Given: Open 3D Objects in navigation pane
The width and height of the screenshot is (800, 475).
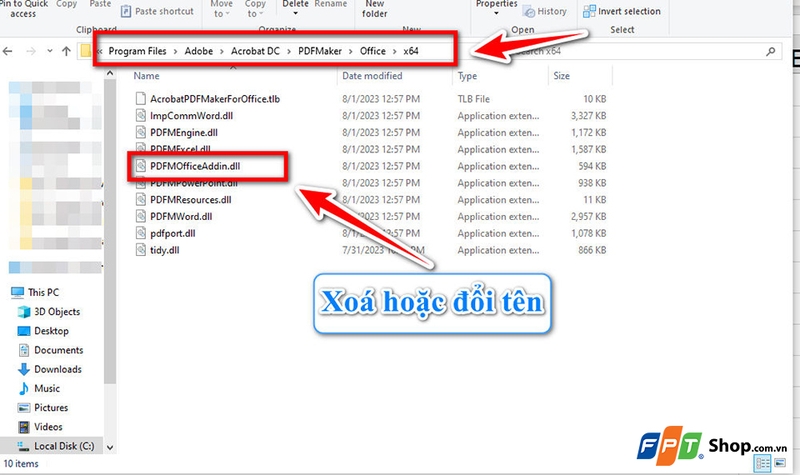Looking at the screenshot, I should (48, 312).
